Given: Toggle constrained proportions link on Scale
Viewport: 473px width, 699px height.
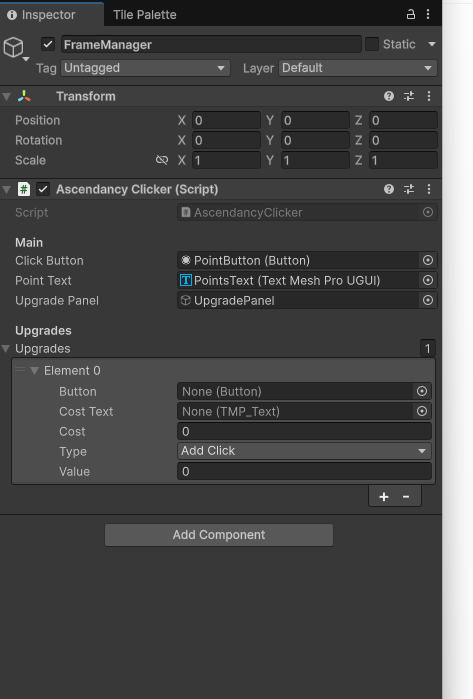Looking at the screenshot, I should point(162,160).
